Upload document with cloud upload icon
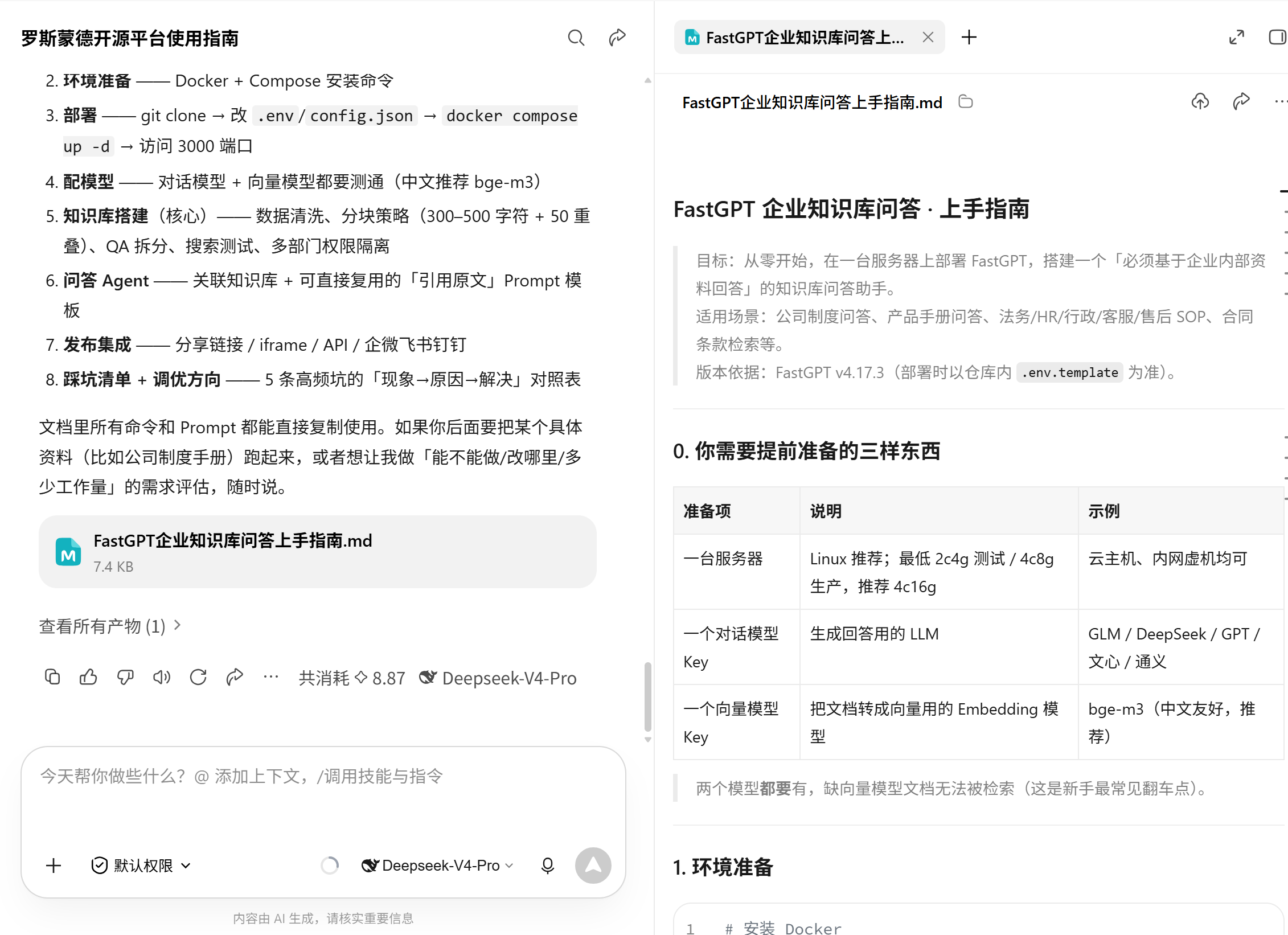1288x935 pixels. coord(1200,102)
